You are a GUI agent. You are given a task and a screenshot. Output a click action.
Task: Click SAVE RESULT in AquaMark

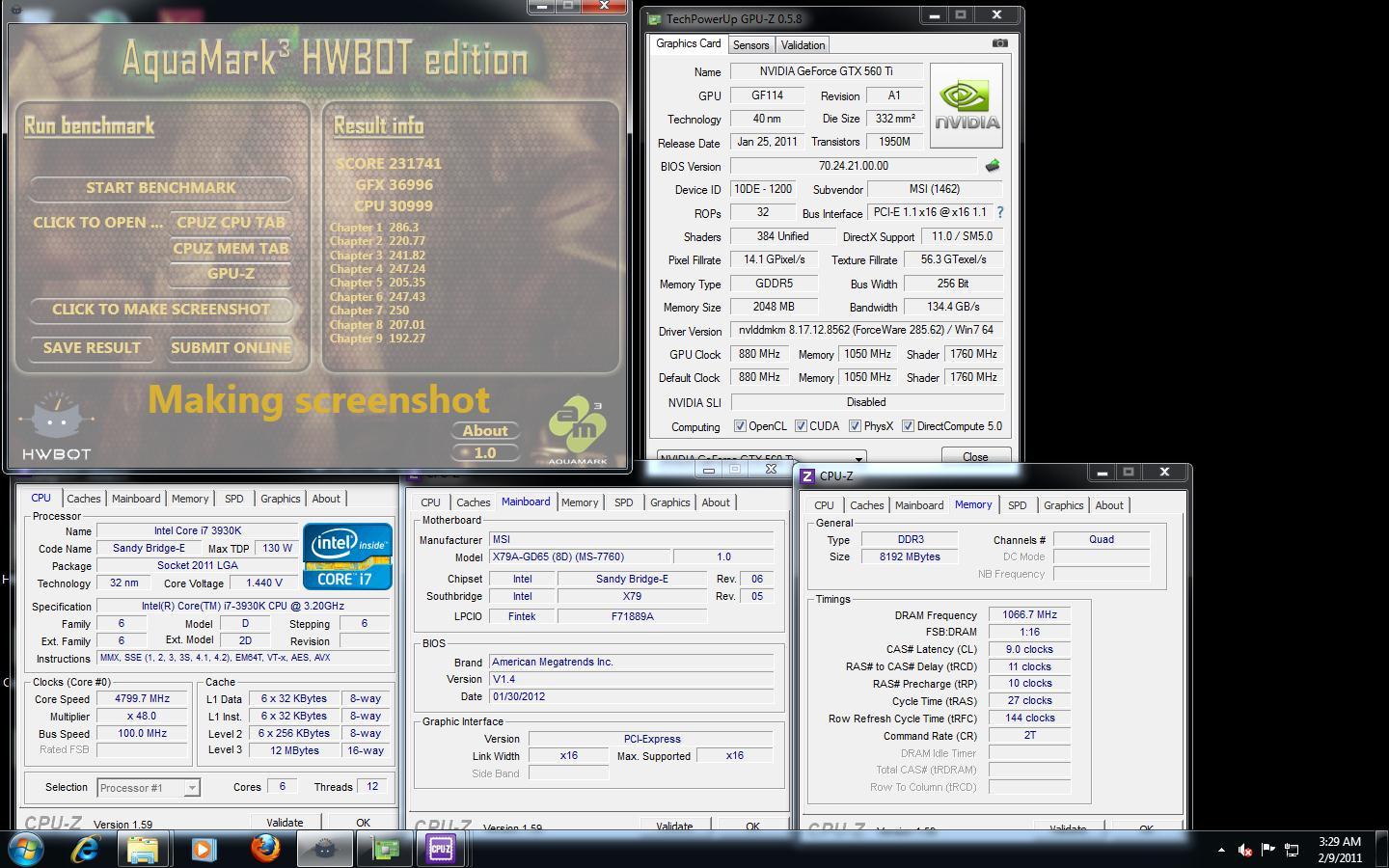(92, 347)
